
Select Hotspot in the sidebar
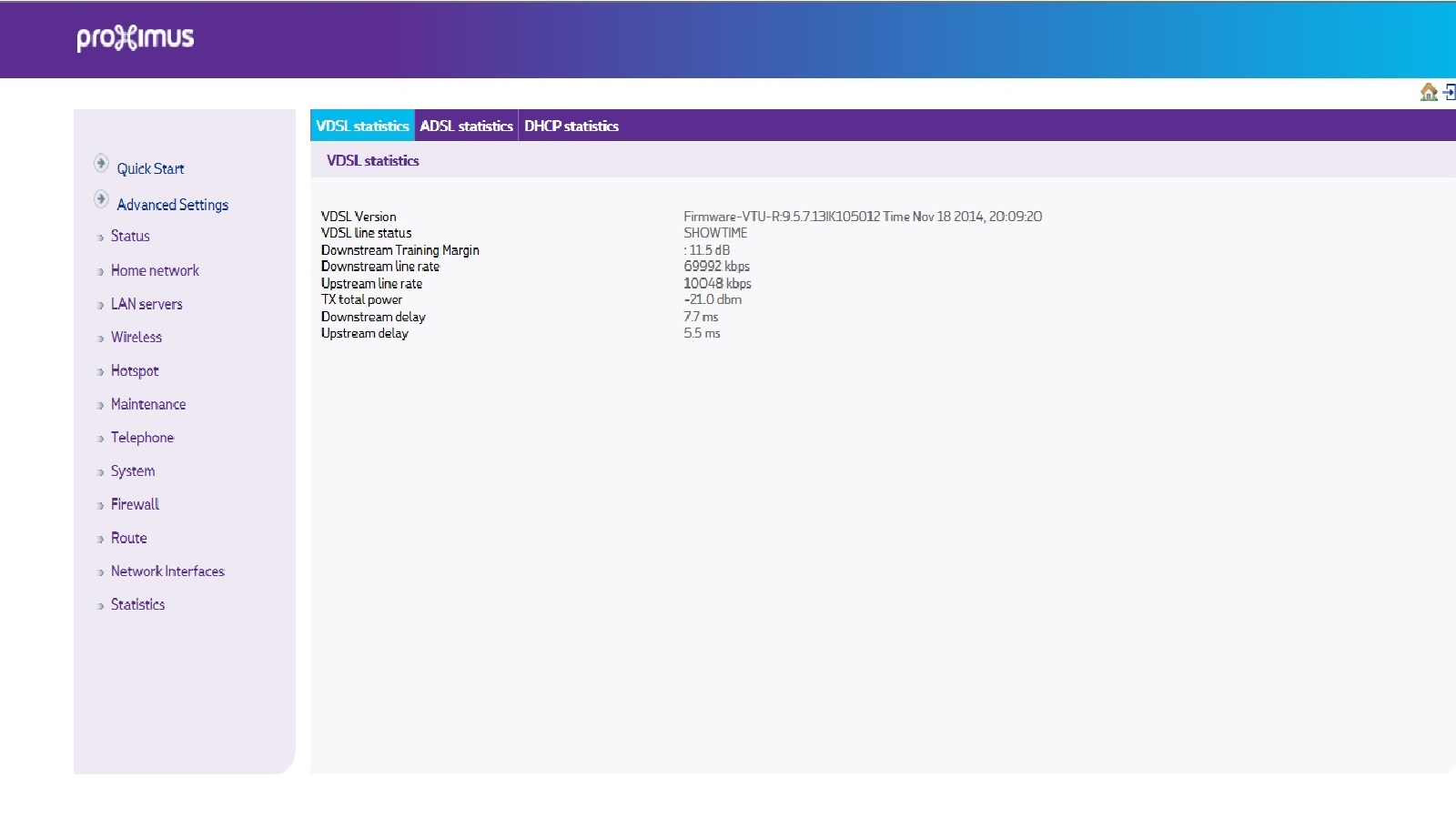tap(135, 371)
